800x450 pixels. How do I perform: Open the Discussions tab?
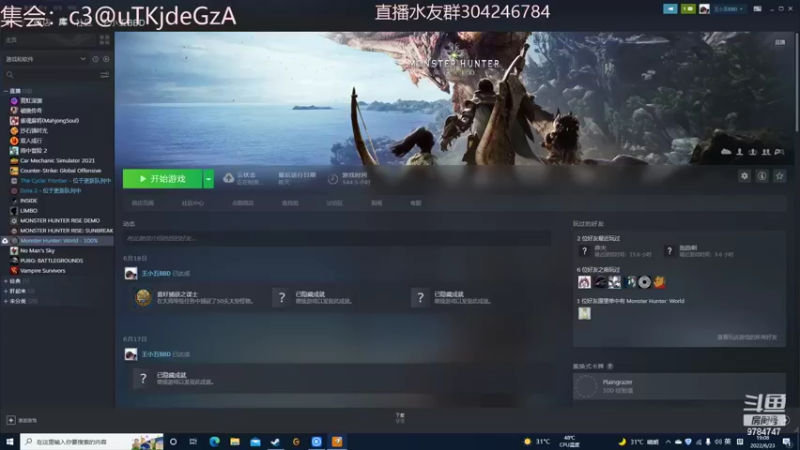335,203
